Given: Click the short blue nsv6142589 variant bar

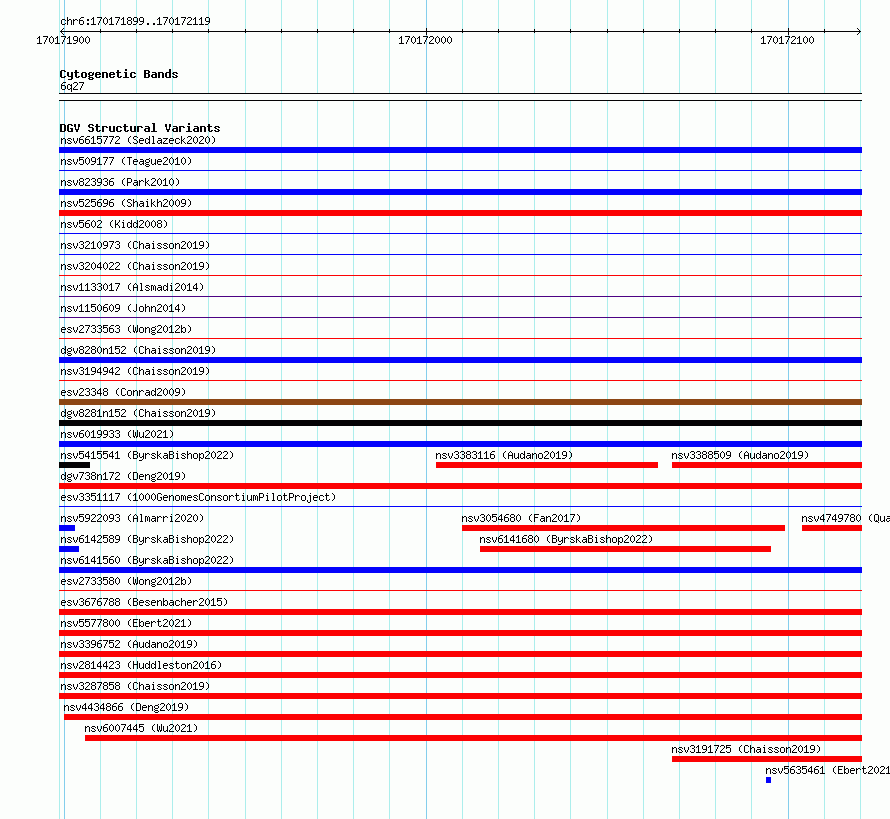Looking at the screenshot, I should pos(69,549).
